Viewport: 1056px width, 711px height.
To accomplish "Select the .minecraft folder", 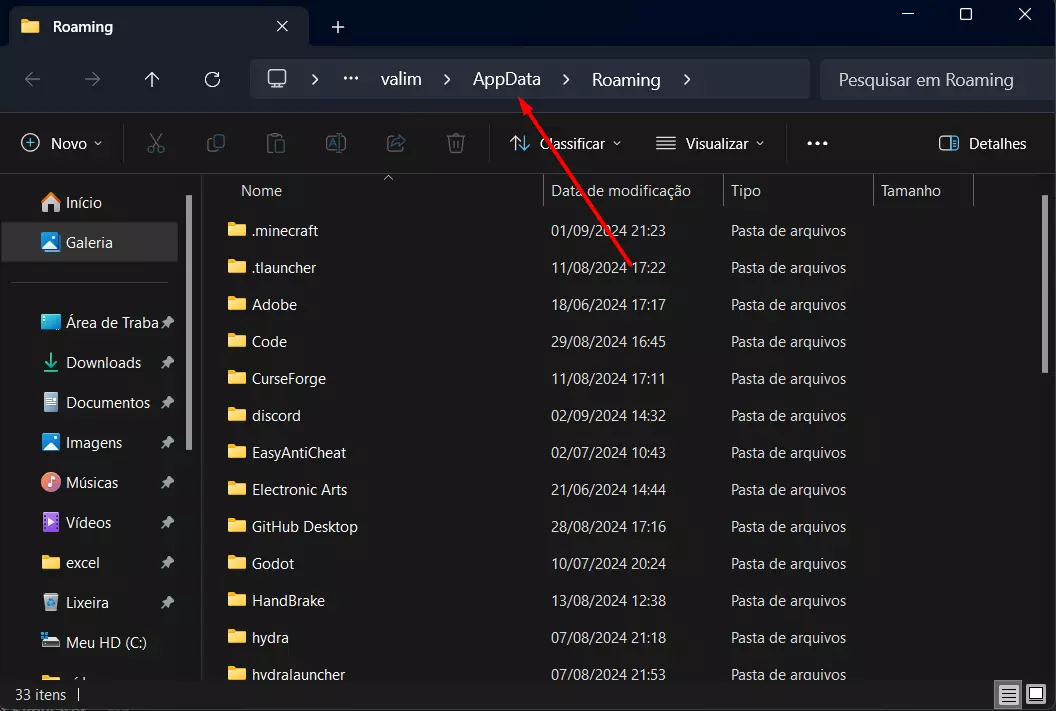I will [285, 230].
